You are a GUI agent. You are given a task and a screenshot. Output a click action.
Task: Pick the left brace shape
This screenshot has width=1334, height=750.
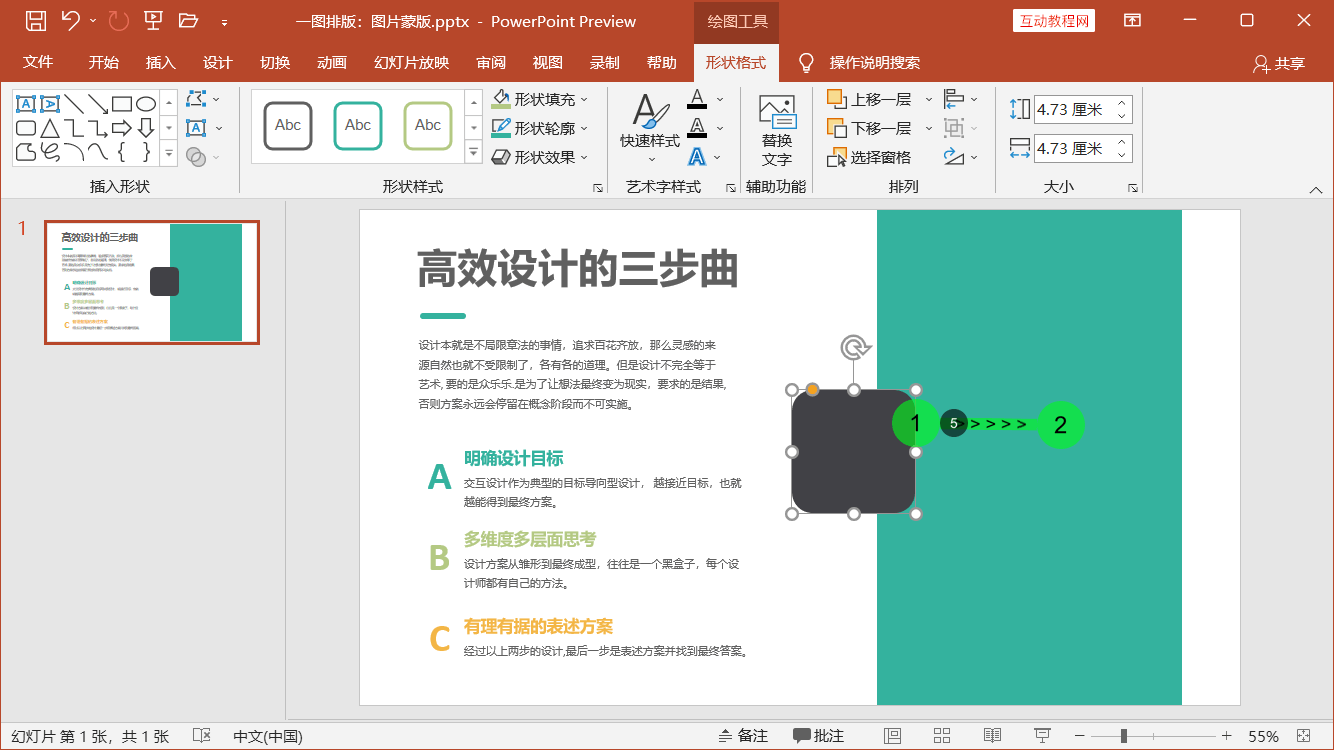click(x=122, y=152)
